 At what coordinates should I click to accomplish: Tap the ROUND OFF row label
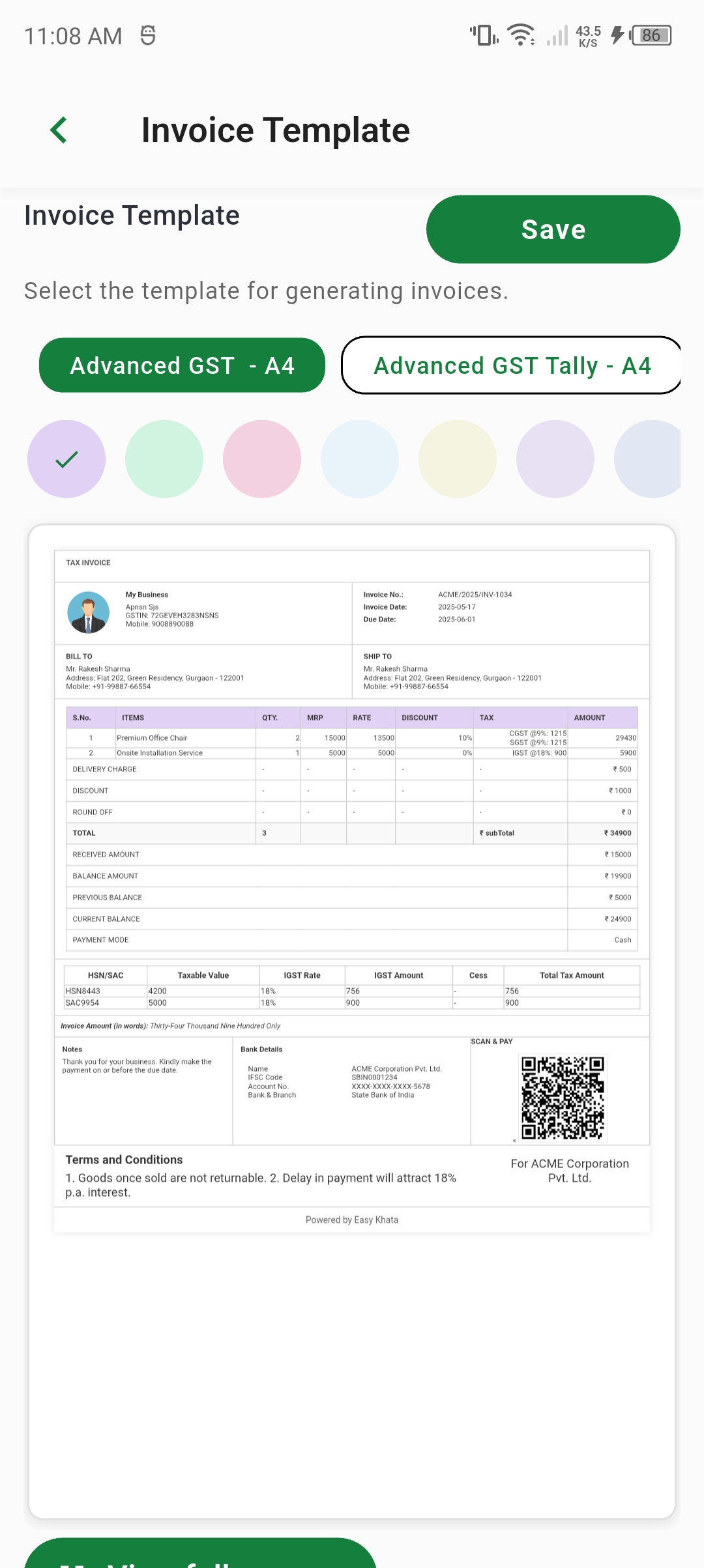point(93,812)
